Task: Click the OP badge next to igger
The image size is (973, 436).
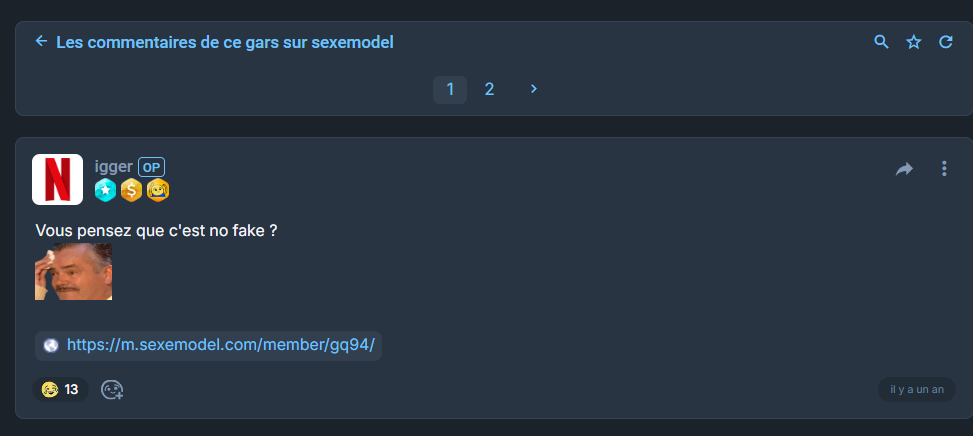Action: (x=151, y=166)
